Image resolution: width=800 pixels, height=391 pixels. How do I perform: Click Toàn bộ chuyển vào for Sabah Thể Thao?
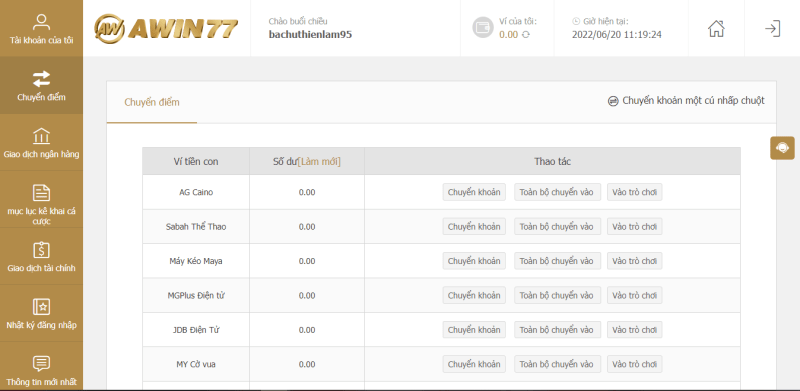pos(557,227)
